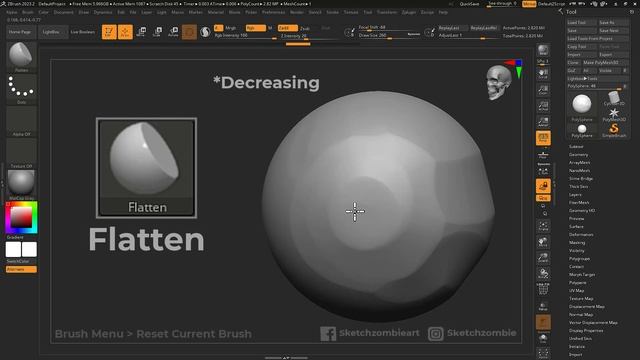This screenshot has width=640, height=360.
Task: Open the Preferences menu
Action: click(x=273, y=12)
